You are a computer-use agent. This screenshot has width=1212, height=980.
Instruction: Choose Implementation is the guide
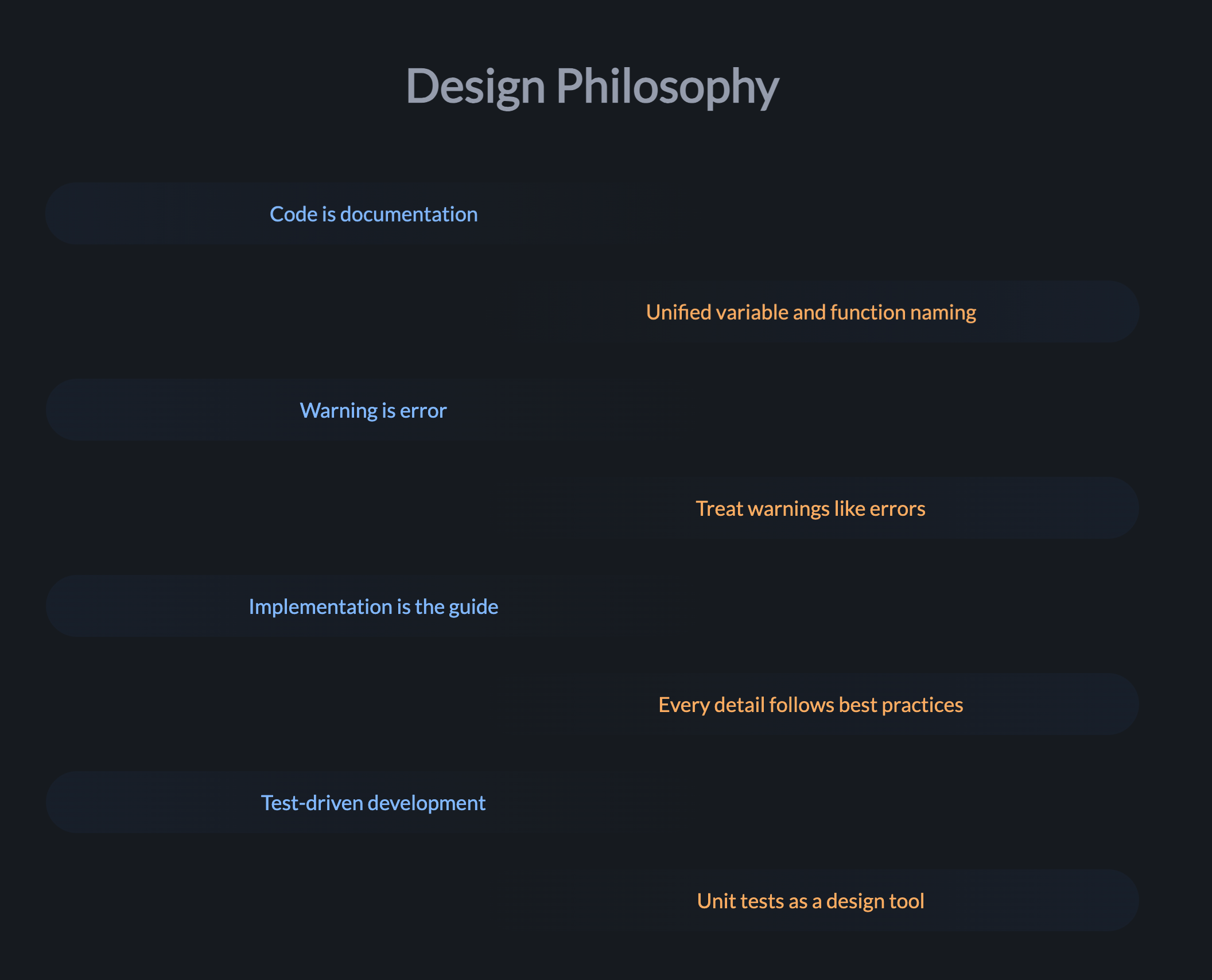click(x=374, y=606)
